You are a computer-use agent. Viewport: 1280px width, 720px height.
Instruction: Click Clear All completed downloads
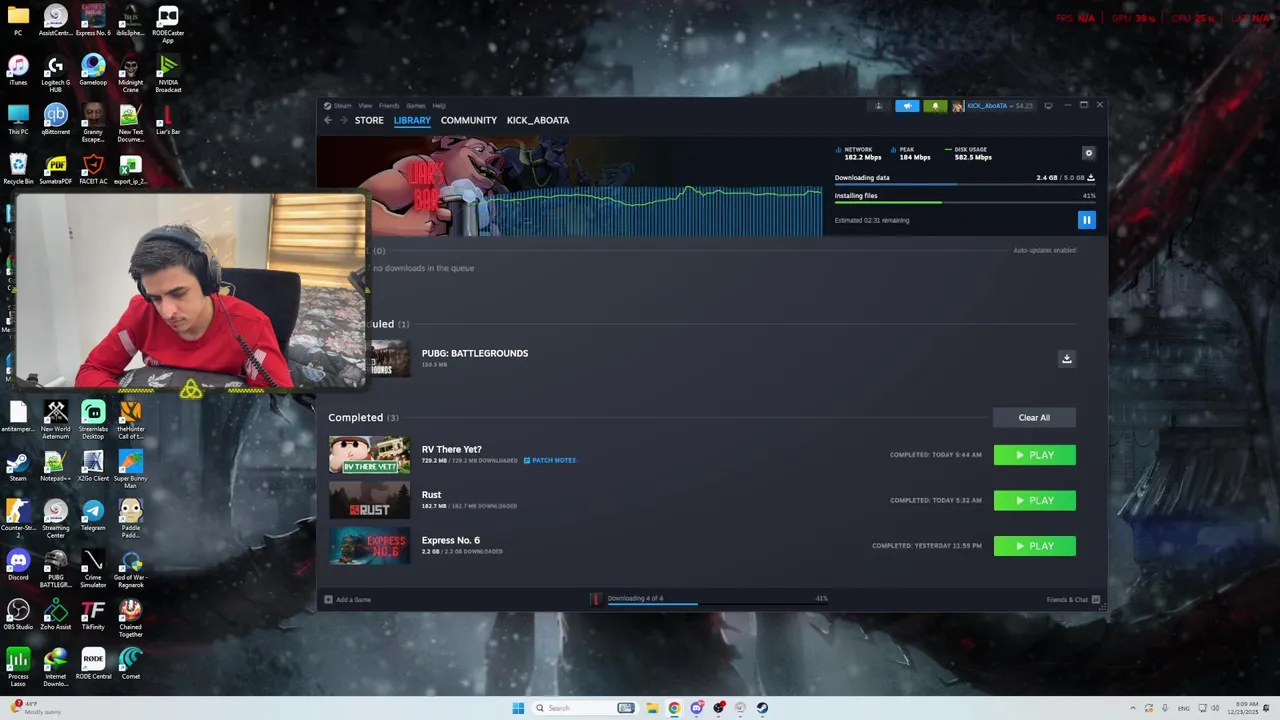click(x=1034, y=418)
